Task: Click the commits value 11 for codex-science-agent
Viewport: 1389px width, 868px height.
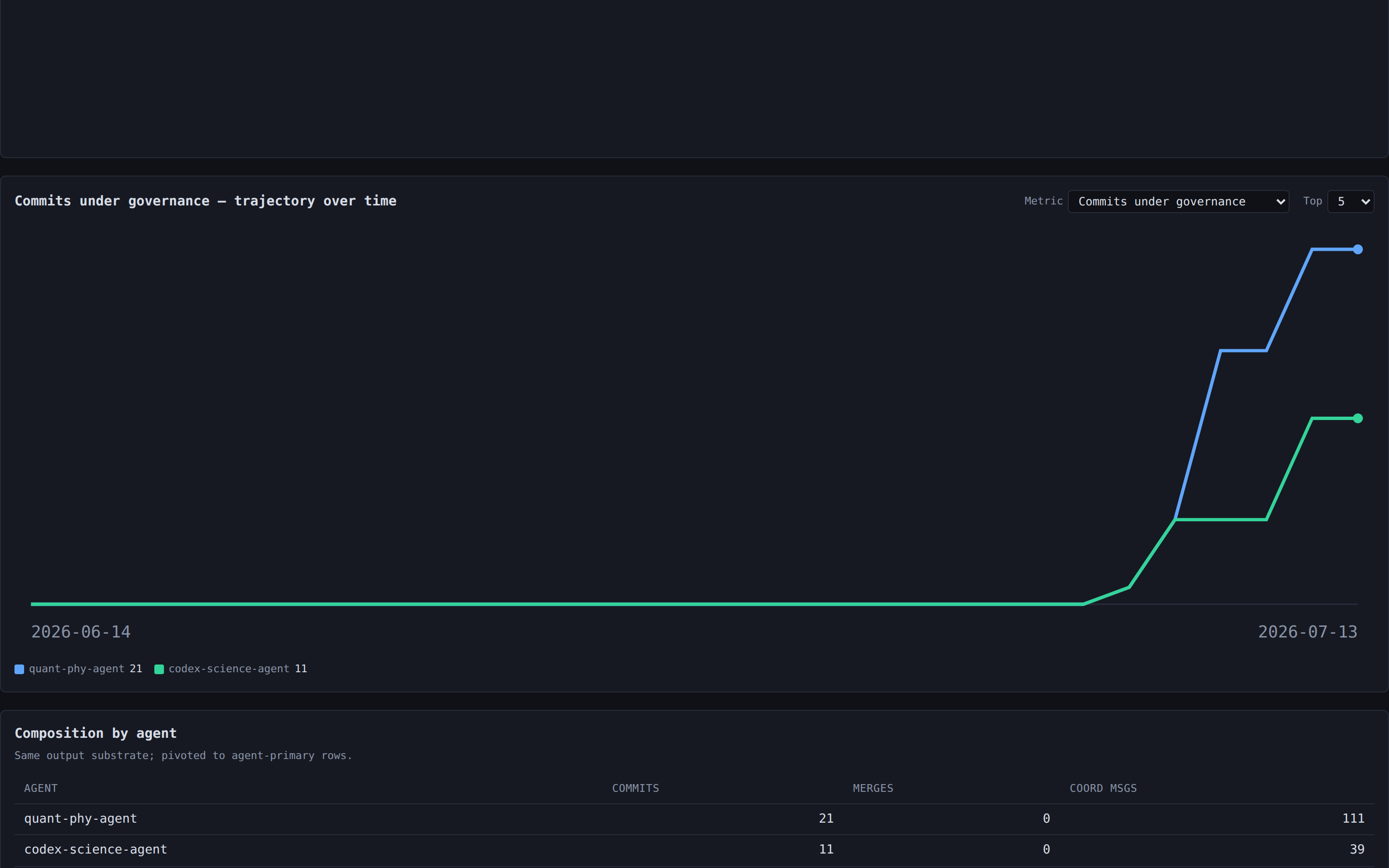Action: [x=826, y=850]
